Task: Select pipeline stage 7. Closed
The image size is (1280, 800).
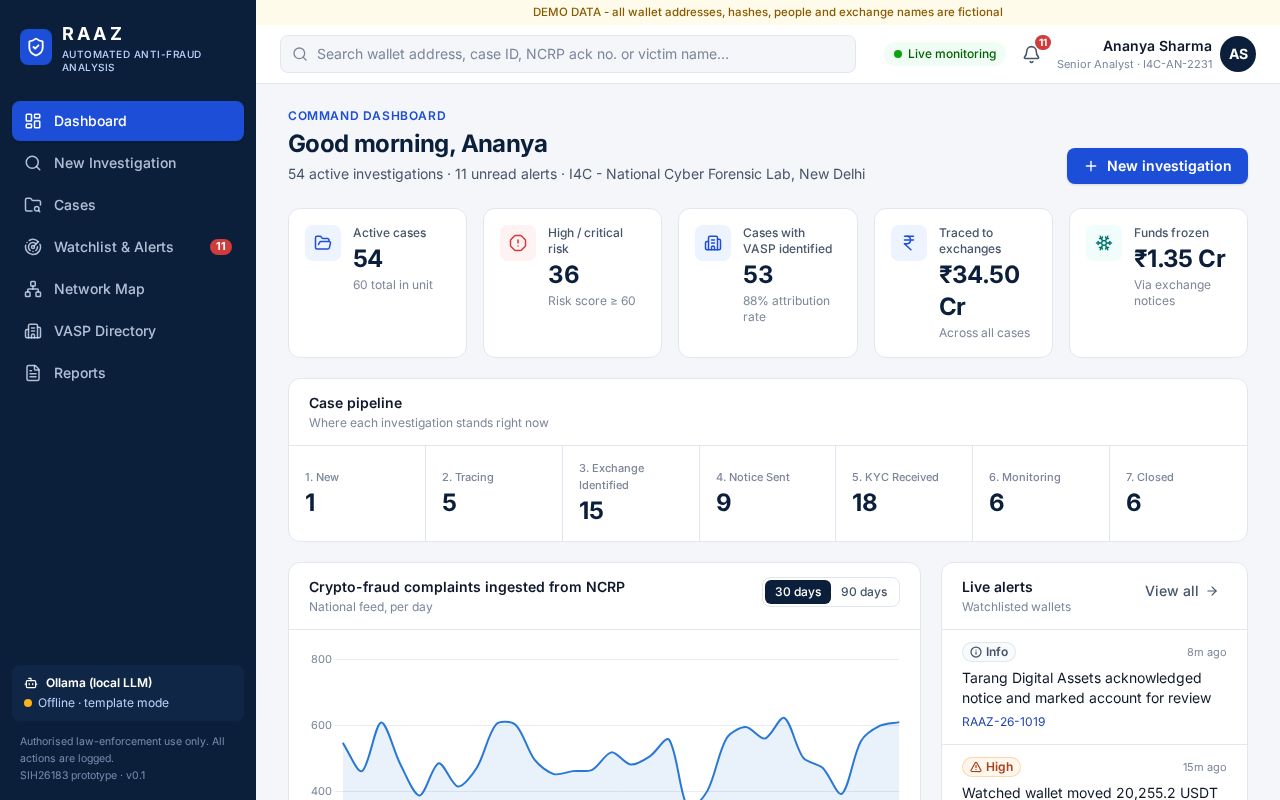Action: 1178,494
